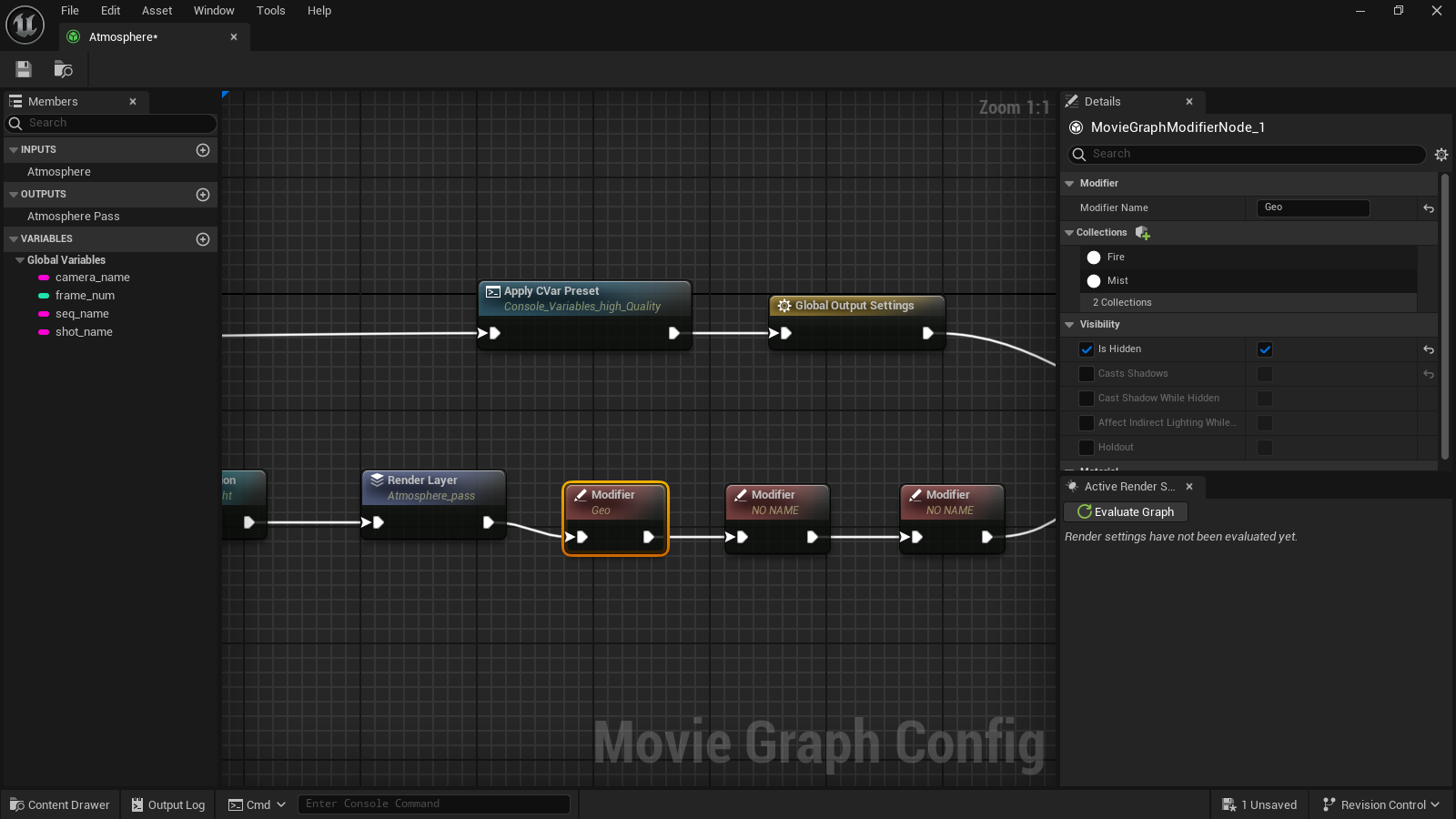Collapse the INPUTS section
The image size is (1456, 819).
[14, 150]
